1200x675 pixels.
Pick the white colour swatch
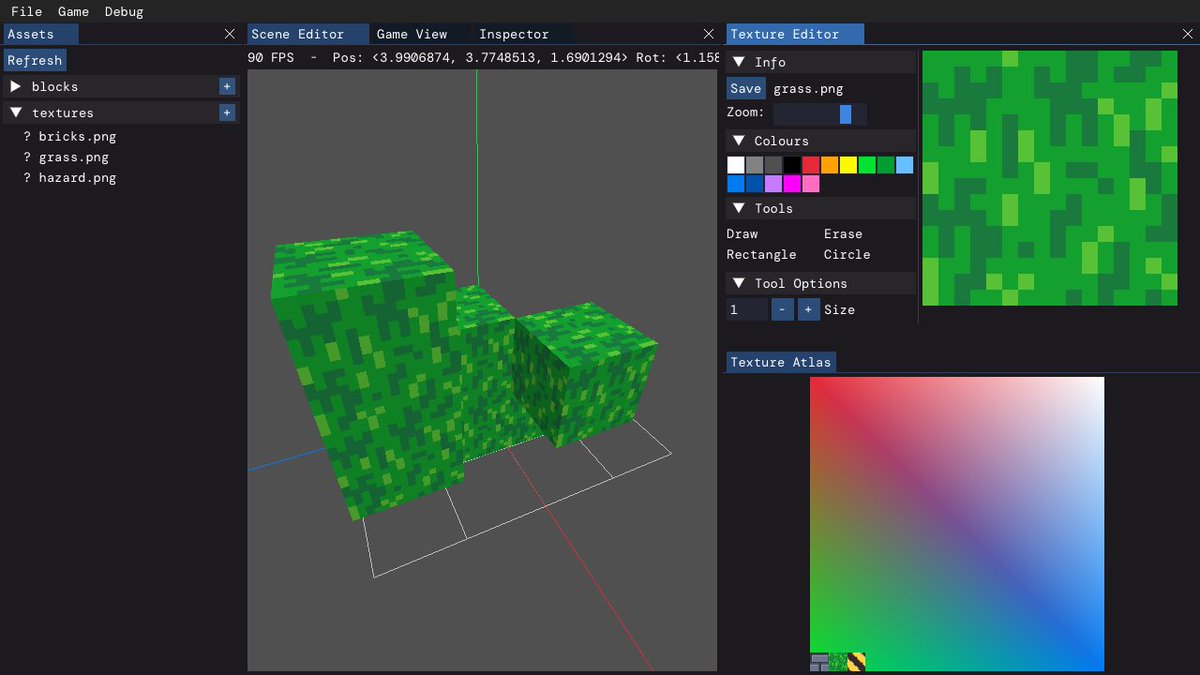736,165
